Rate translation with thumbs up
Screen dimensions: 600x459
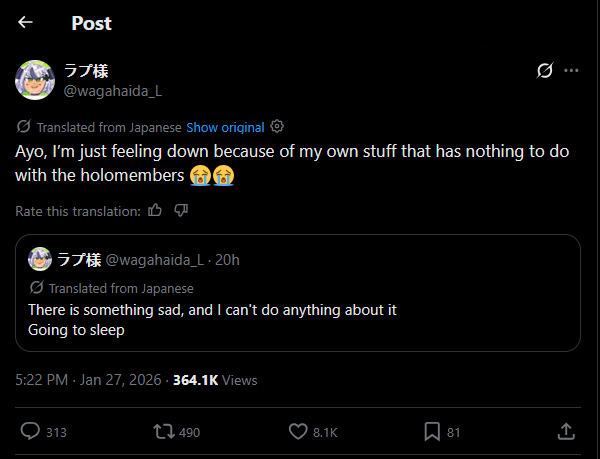coord(155,210)
